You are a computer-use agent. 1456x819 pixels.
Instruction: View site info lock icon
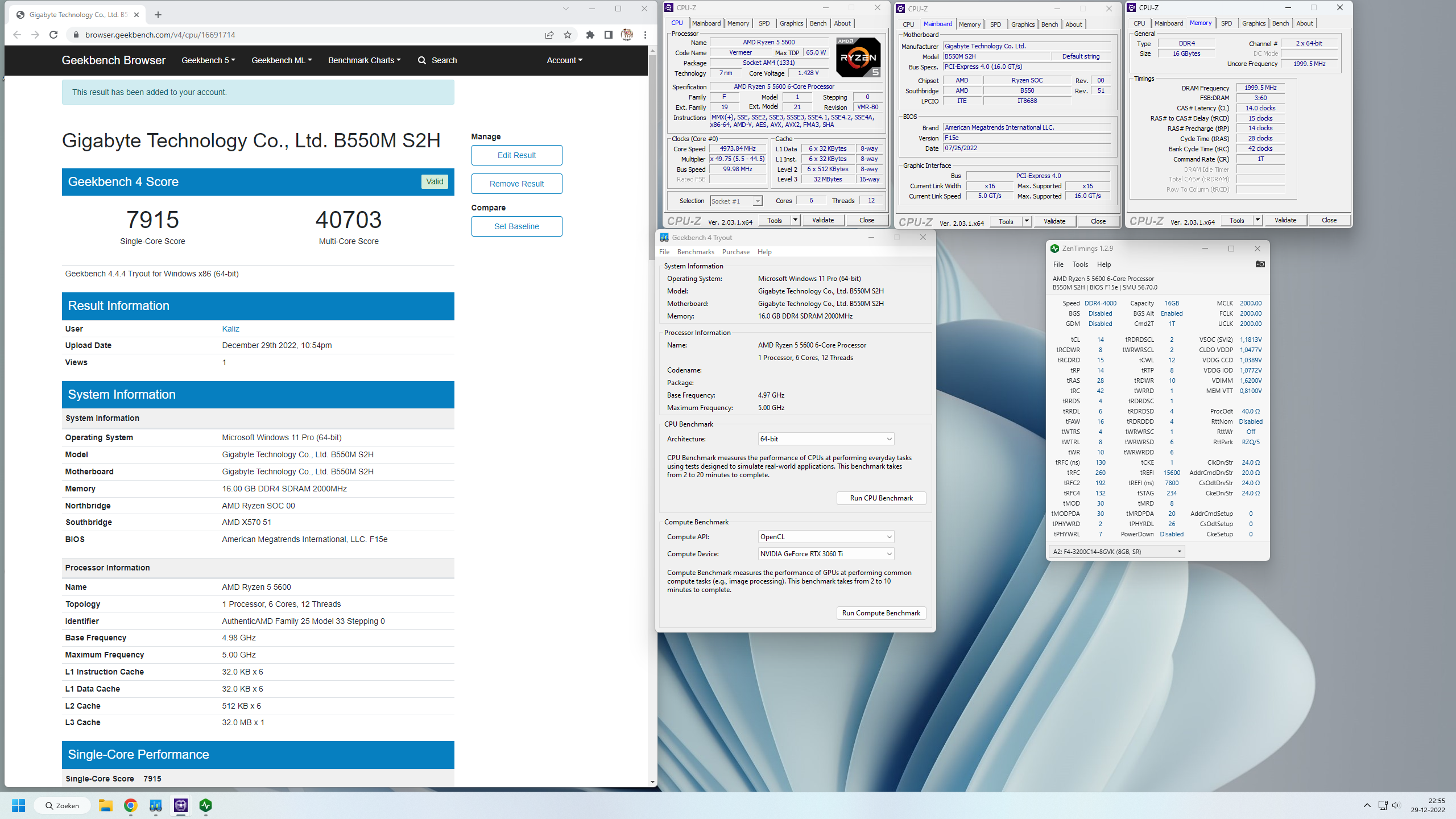pyautogui.click(x=76, y=35)
